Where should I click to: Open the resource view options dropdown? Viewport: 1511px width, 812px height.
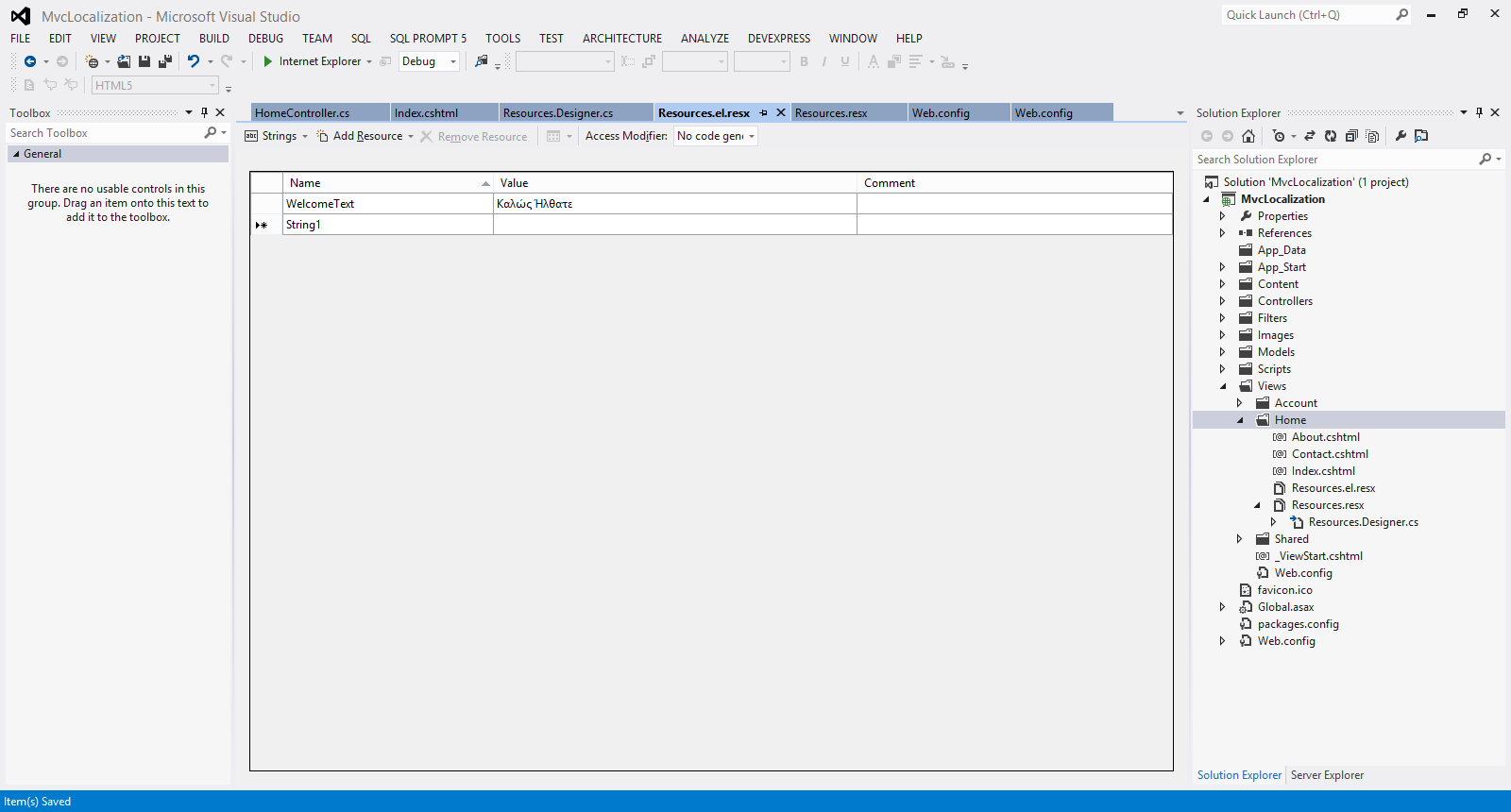[569, 136]
